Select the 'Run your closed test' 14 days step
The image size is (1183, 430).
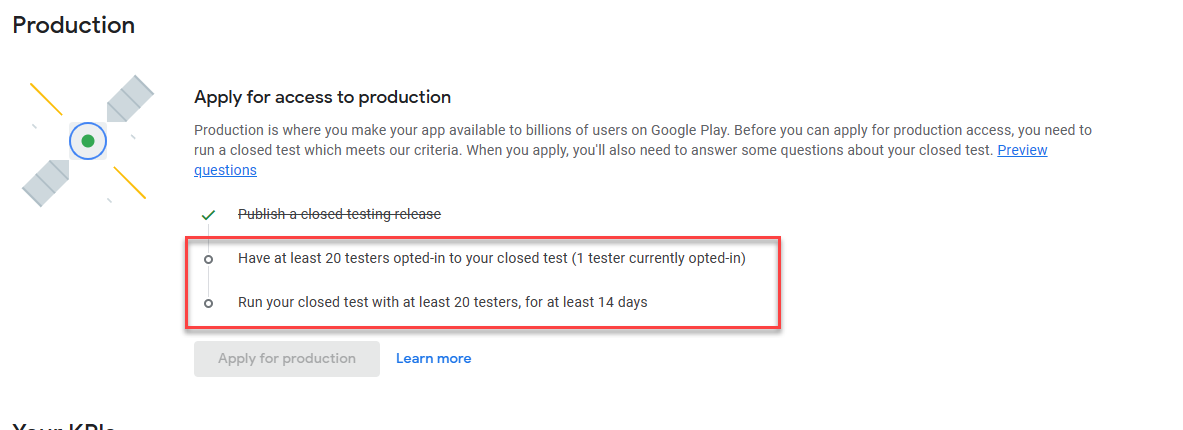[442, 301]
